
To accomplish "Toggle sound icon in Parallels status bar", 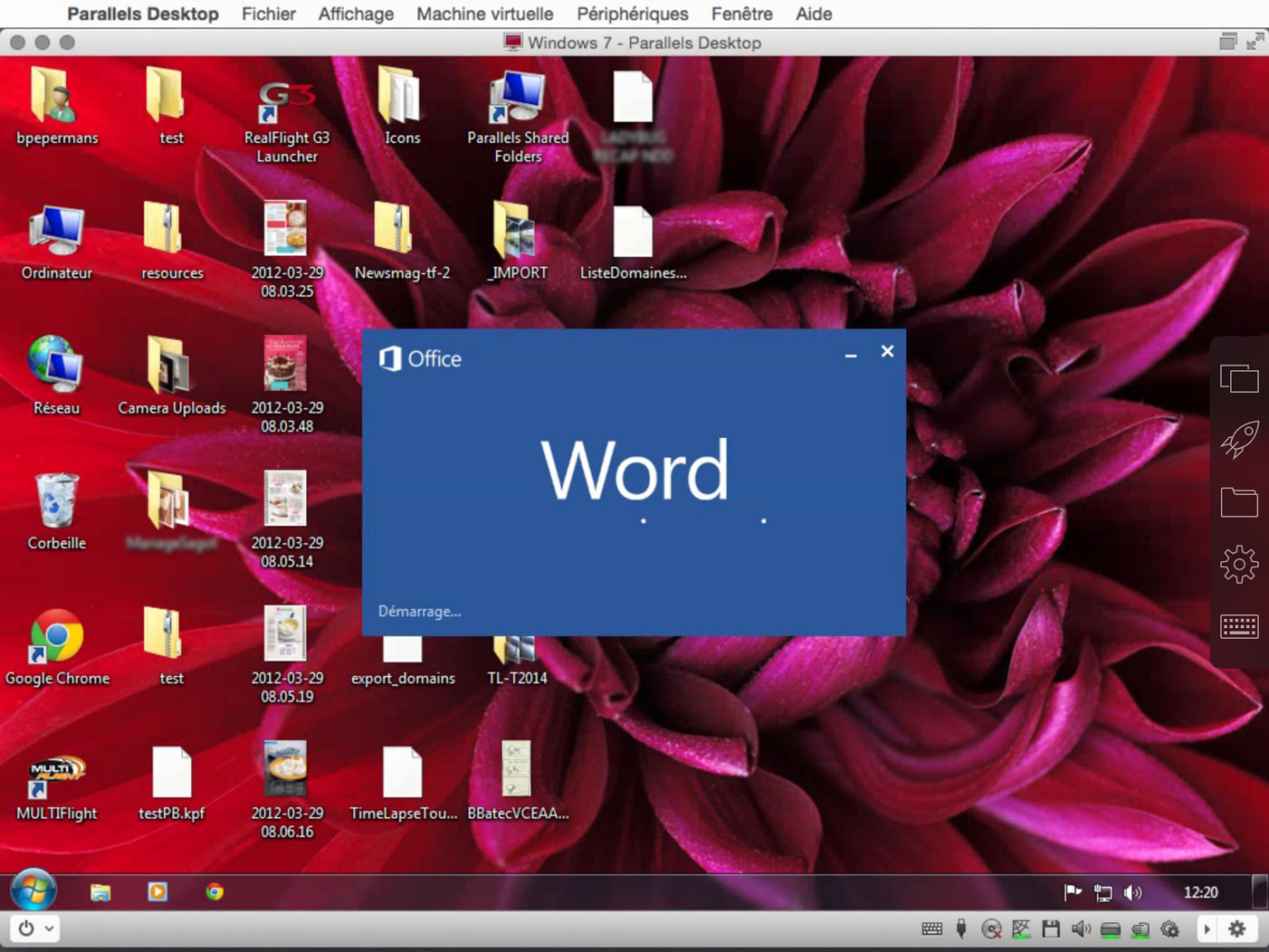I will [x=1081, y=929].
